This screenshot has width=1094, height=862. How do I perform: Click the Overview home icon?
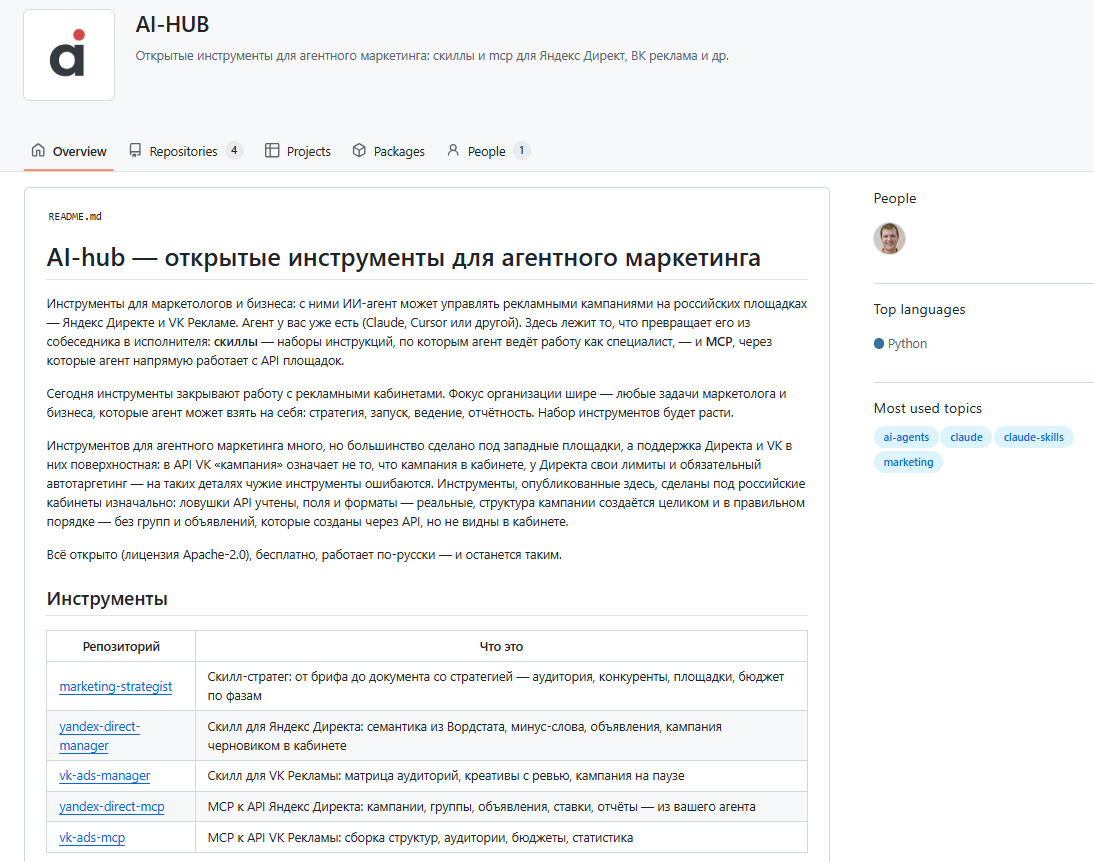[38, 150]
